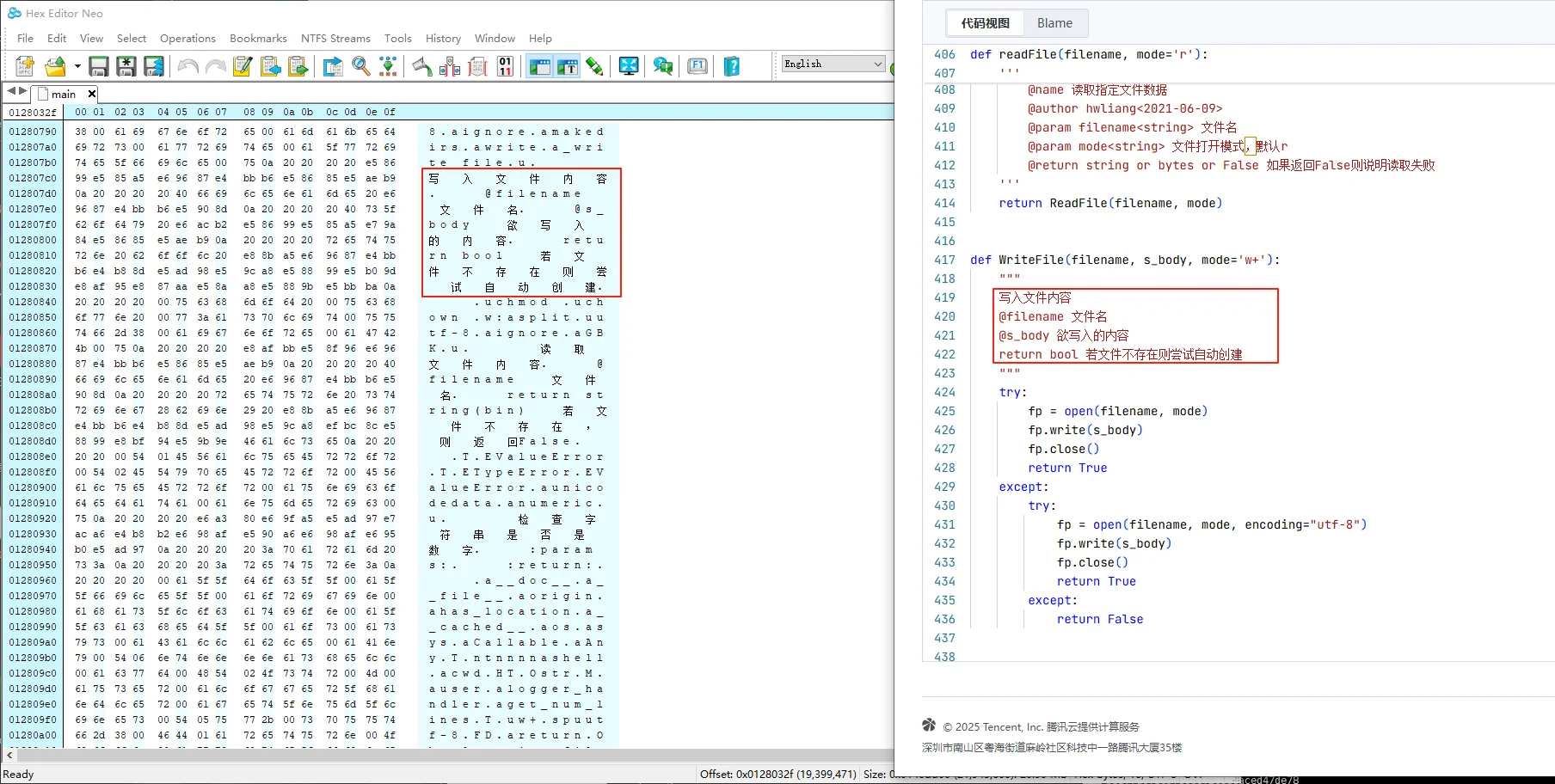Open the NTFS Streams menu

click(x=335, y=39)
